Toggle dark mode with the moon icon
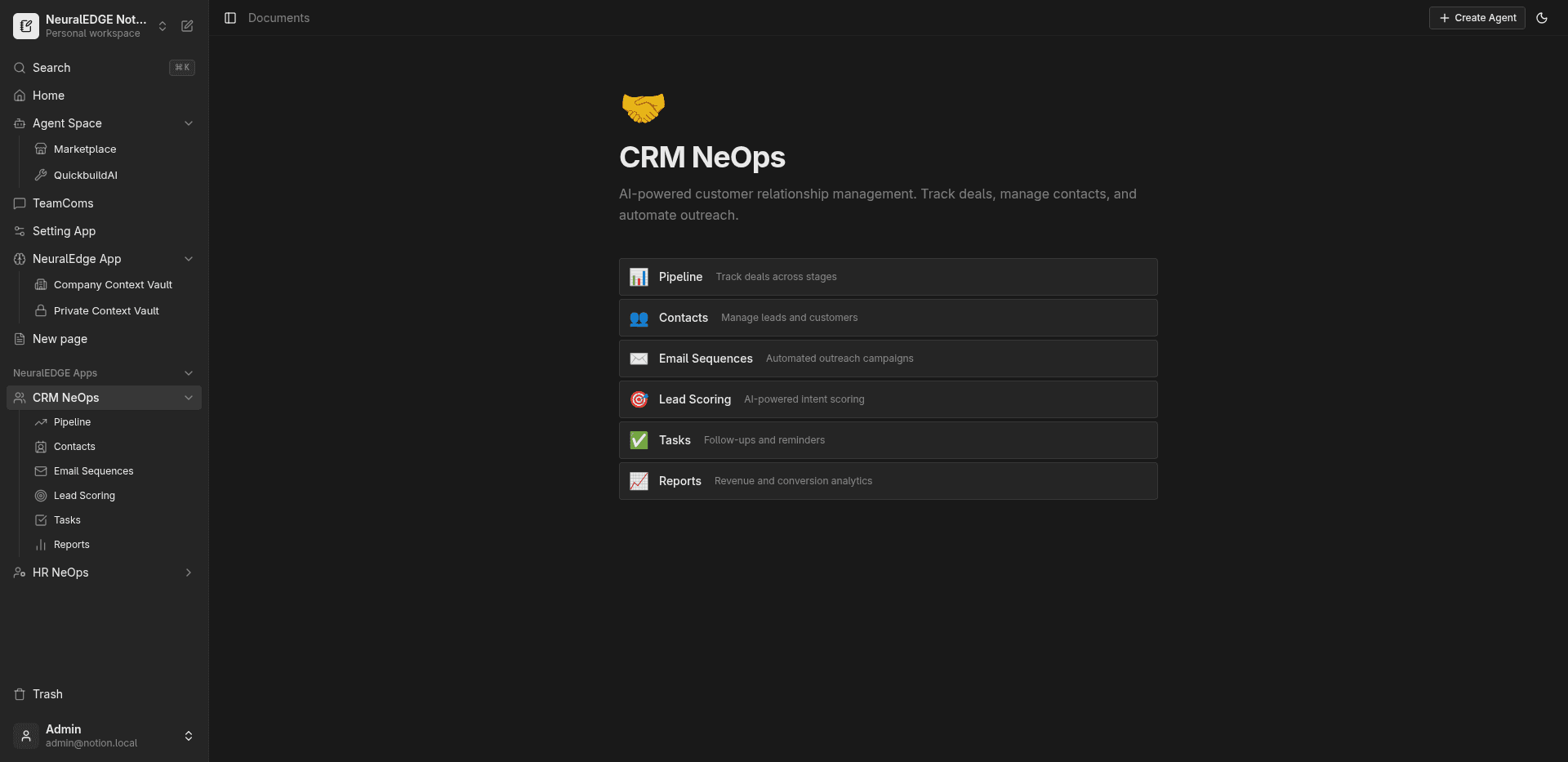 point(1542,17)
